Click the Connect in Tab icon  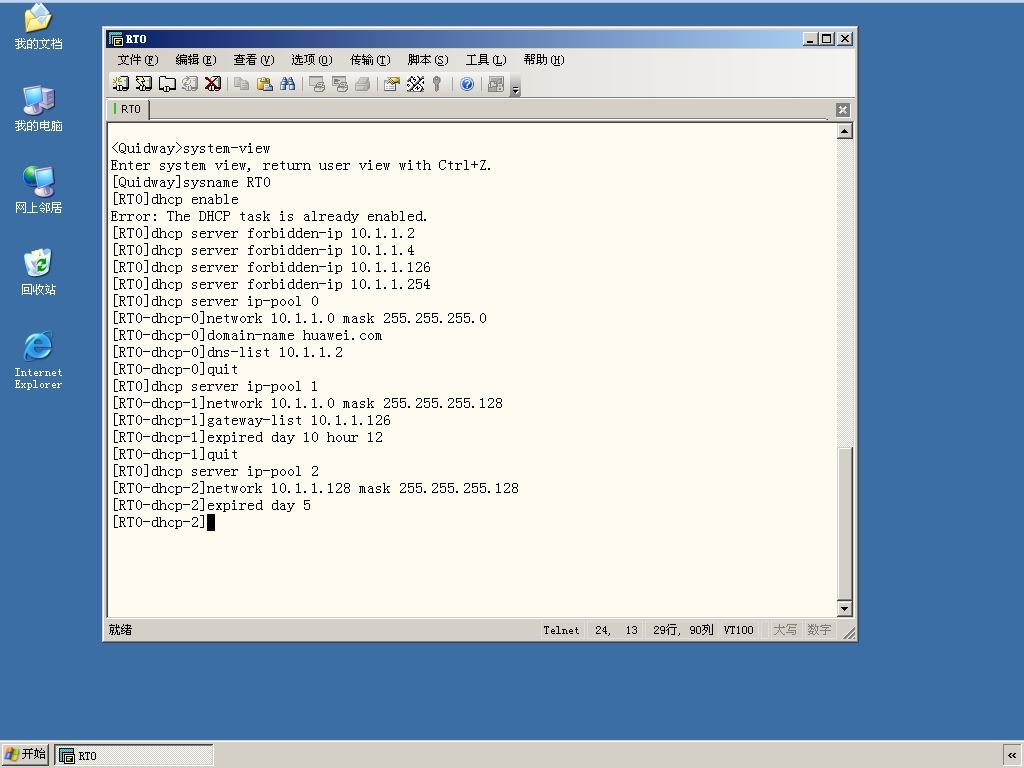167,84
